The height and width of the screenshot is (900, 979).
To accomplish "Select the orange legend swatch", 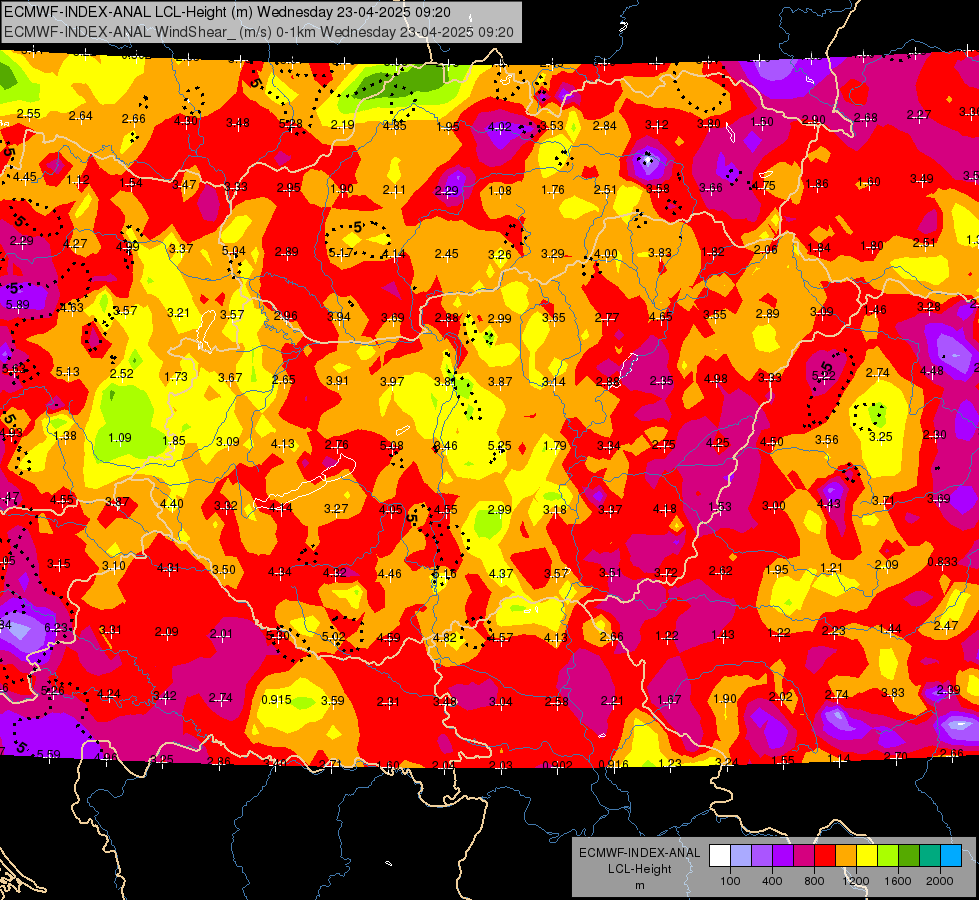I will click(x=845, y=856).
